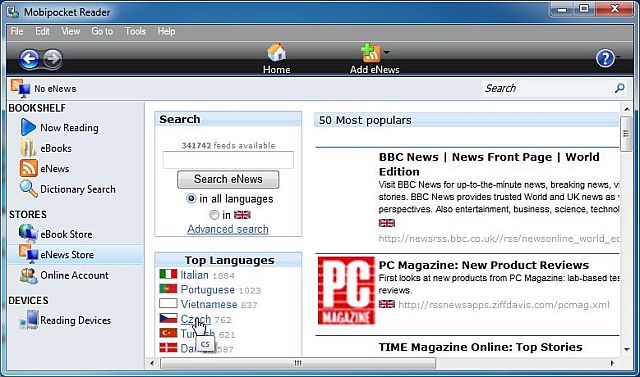This screenshot has height=377, width=640.
Task: Click the Czech language link
Action: (196, 319)
